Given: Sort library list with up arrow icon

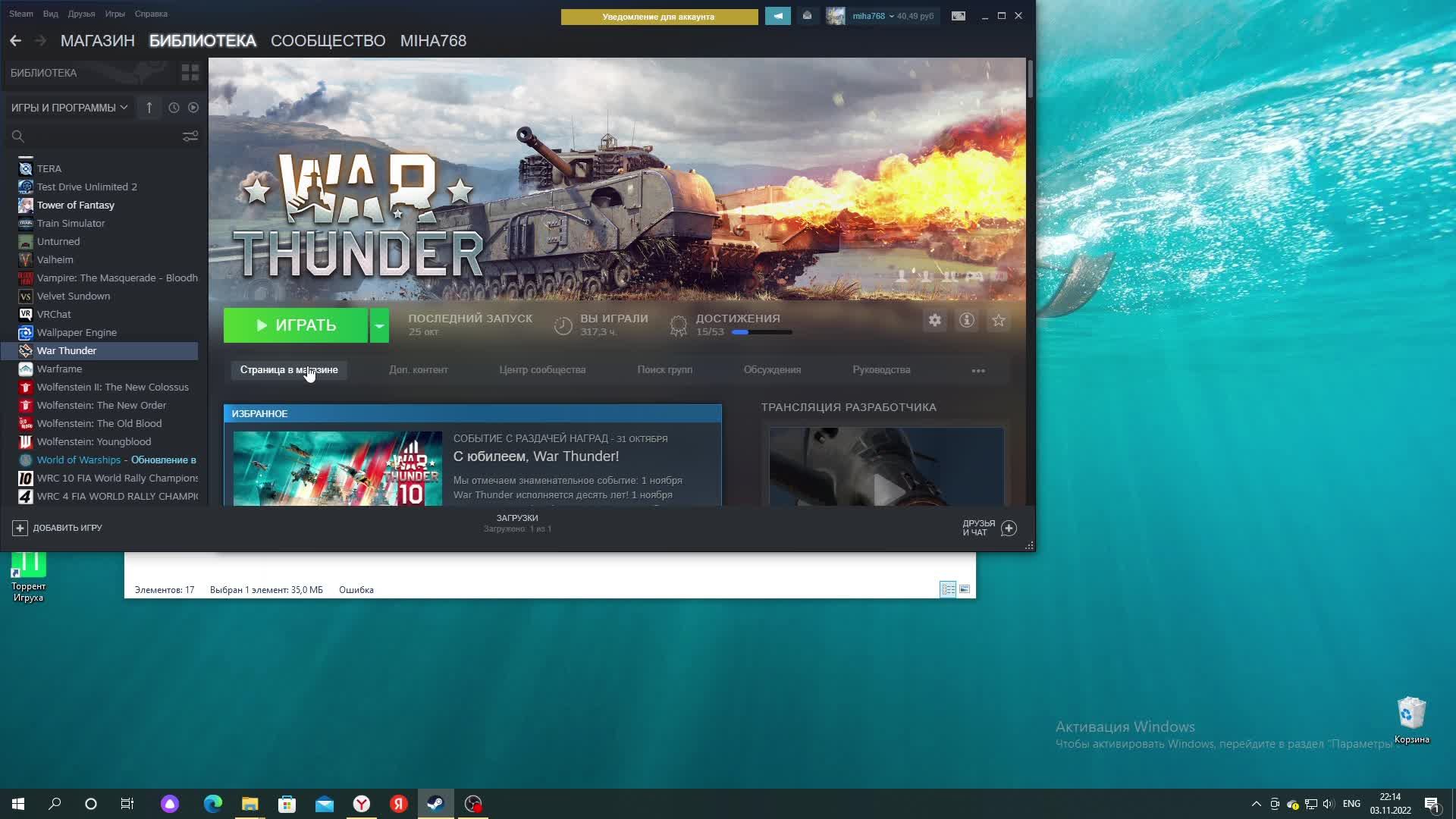Looking at the screenshot, I should pyautogui.click(x=149, y=108).
